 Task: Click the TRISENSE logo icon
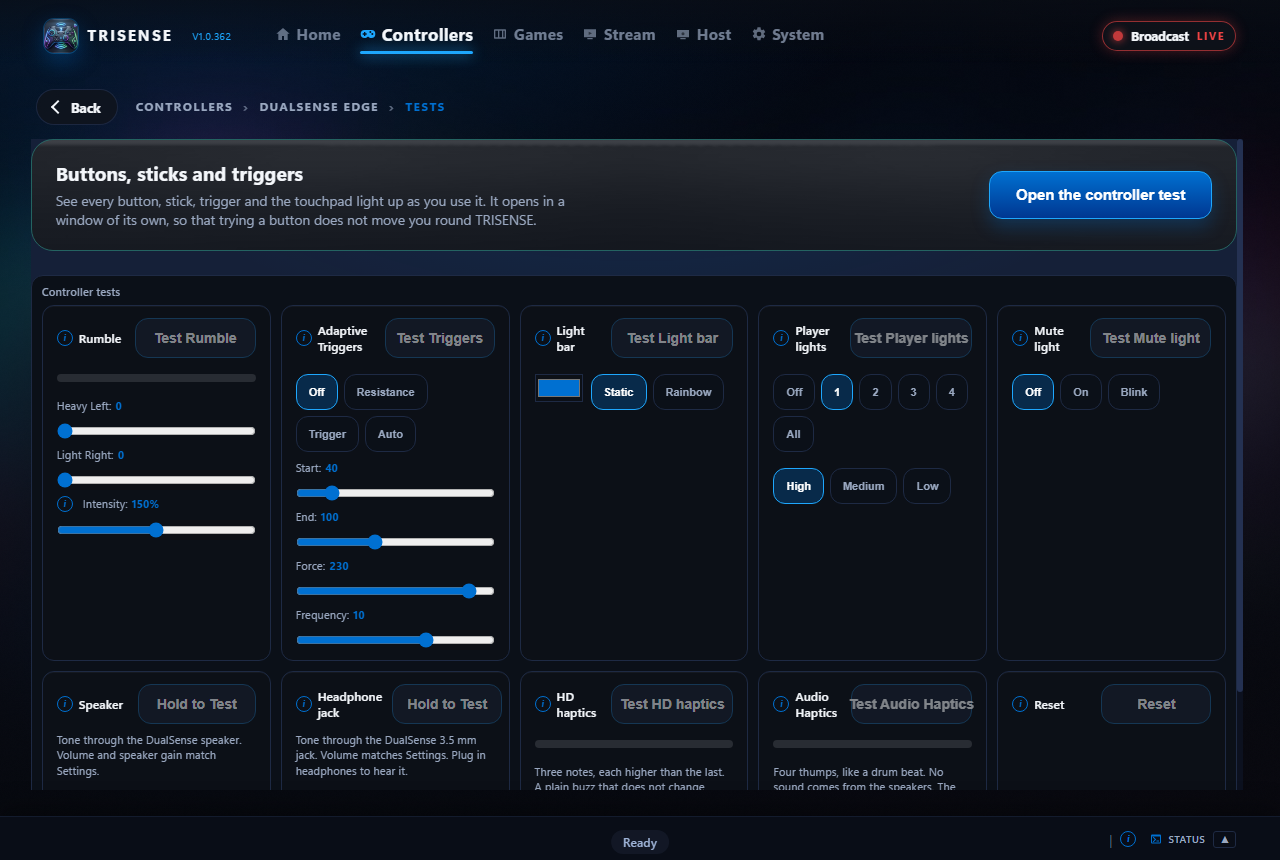click(x=61, y=36)
